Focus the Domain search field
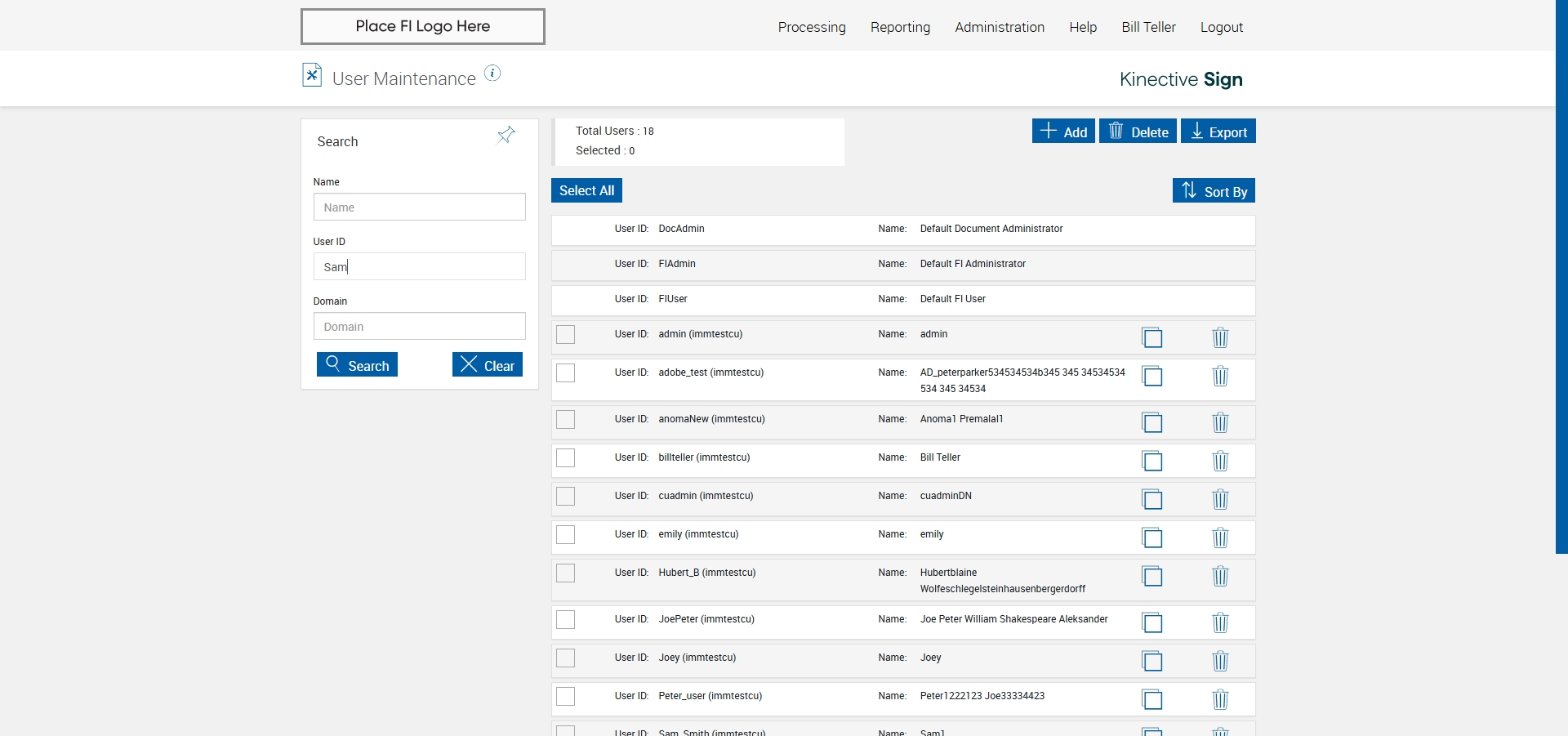The width and height of the screenshot is (1568, 736). pos(419,326)
